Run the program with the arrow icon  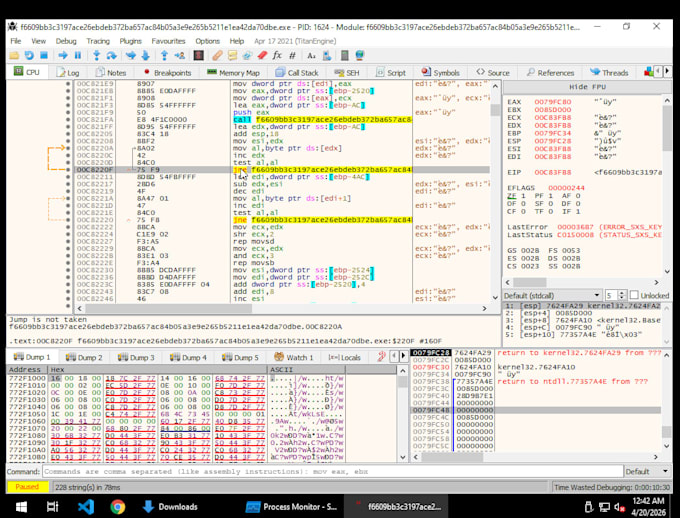point(63,56)
